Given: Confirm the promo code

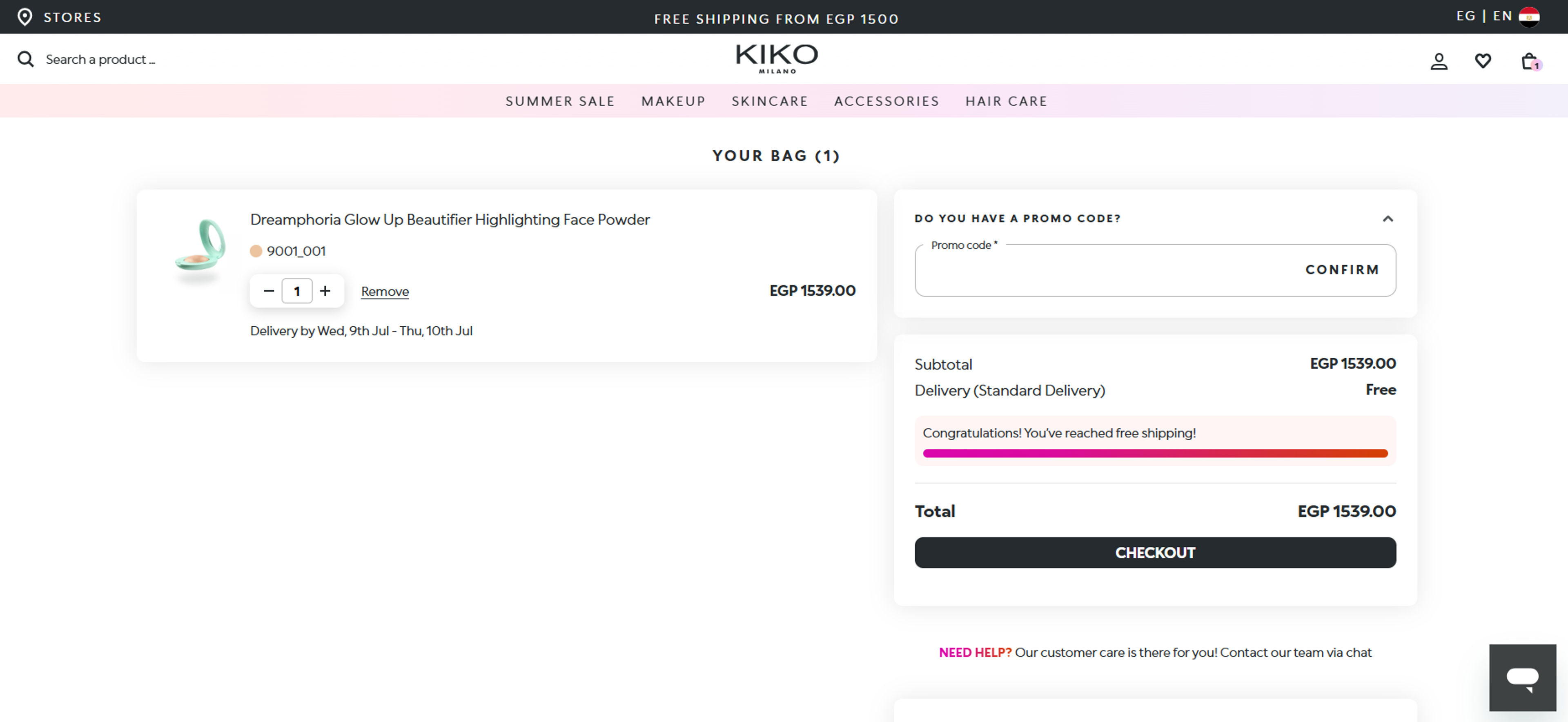Looking at the screenshot, I should [1342, 270].
